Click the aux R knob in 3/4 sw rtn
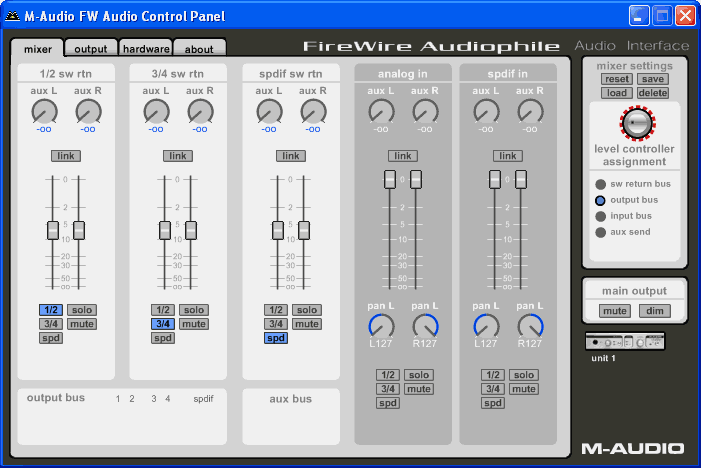The height and width of the screenshot is (468, 701). [x=200, y=112]
